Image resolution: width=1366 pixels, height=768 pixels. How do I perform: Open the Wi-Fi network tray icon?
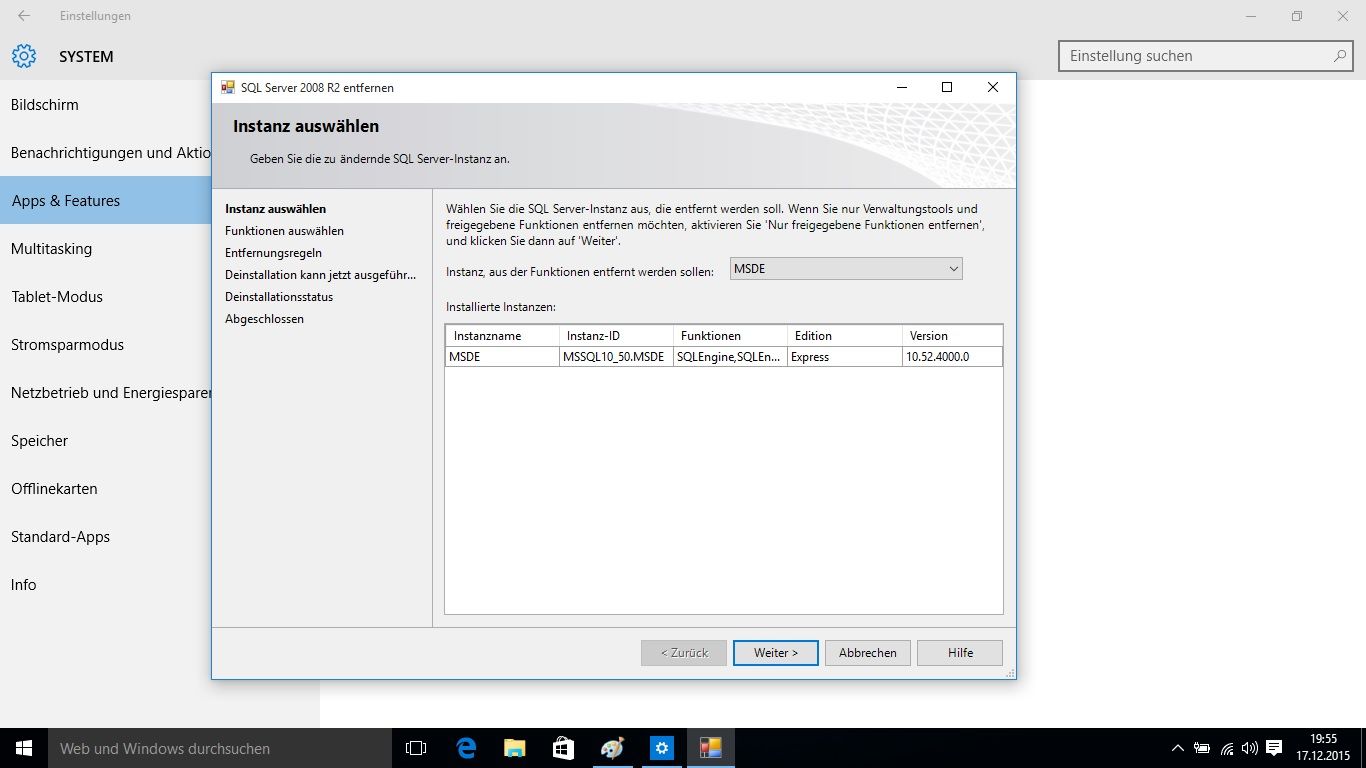point(1227,748)
